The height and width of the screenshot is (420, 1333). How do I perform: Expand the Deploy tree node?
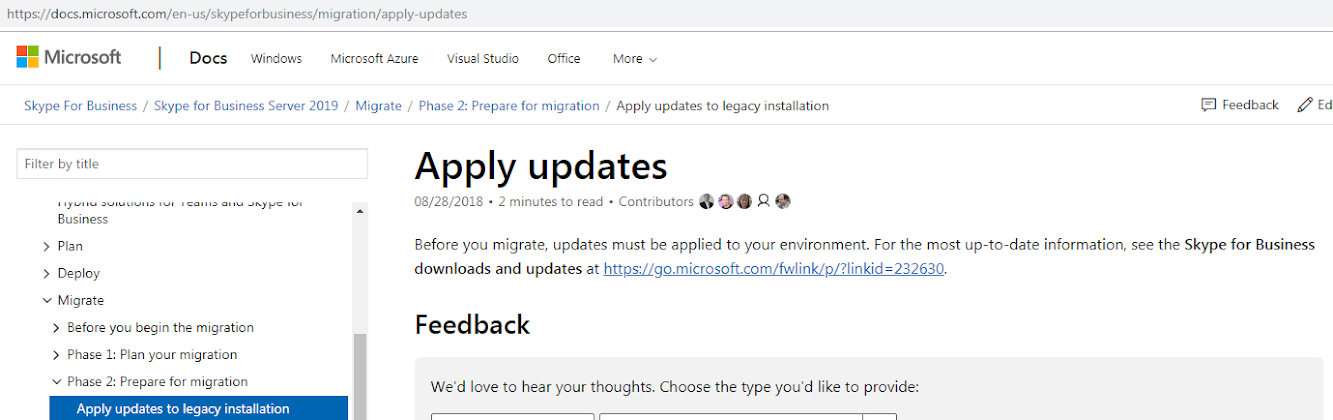click(x=47, y=273)
